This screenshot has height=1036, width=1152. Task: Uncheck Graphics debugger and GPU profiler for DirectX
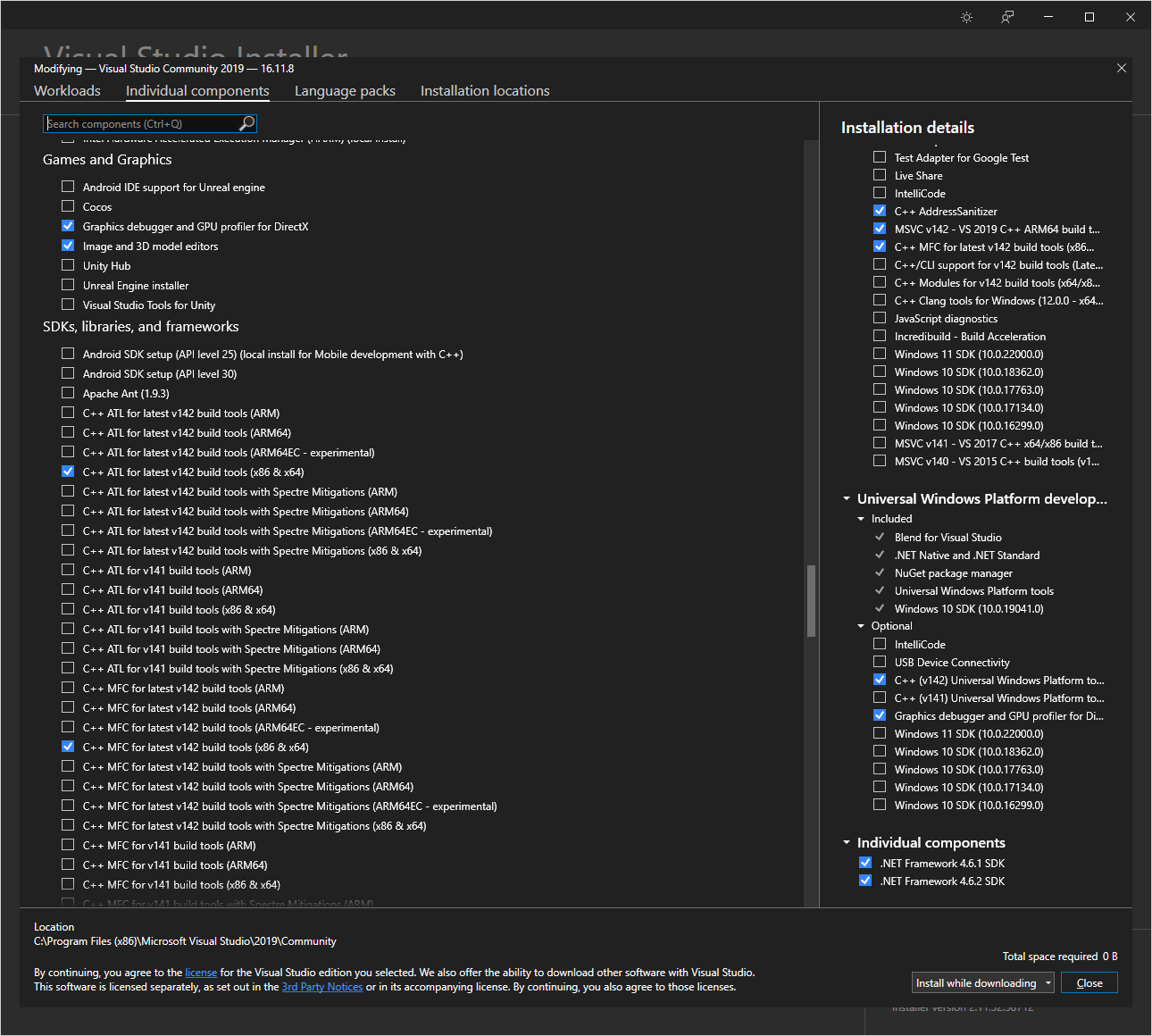[68, 226]
